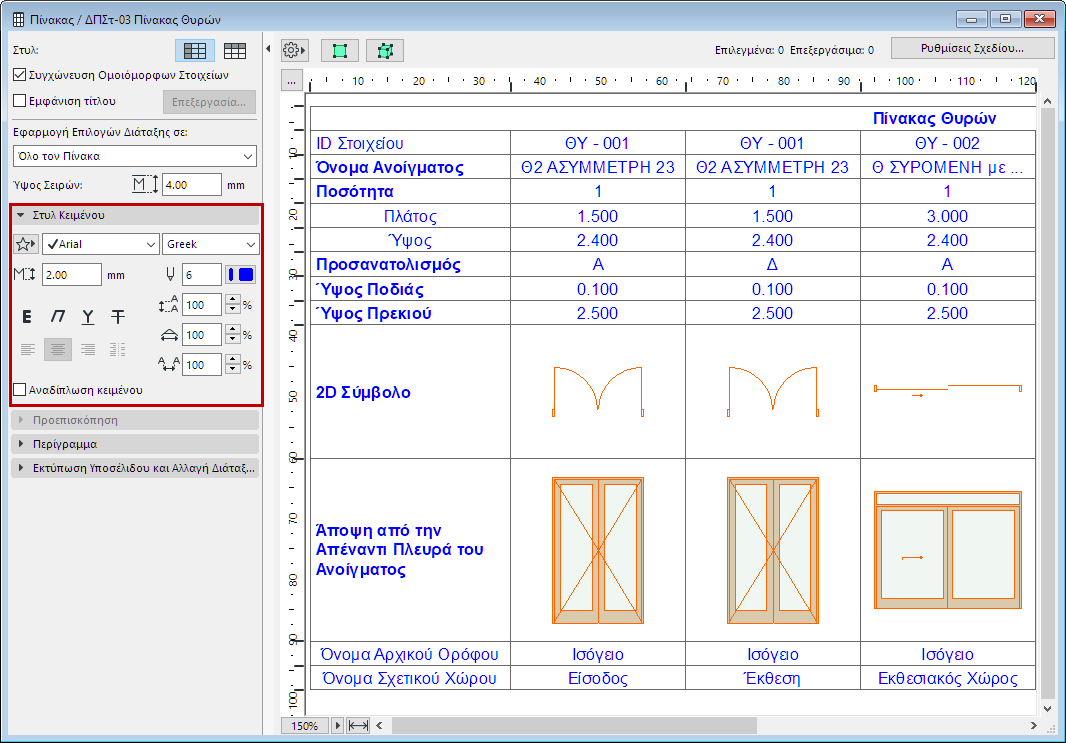Viewport: 1066px width, 743px height.
Task: Uncheck Συγχώνευση Ομοιόμορφων Στοιχείων checkbox
Action: 20,74
